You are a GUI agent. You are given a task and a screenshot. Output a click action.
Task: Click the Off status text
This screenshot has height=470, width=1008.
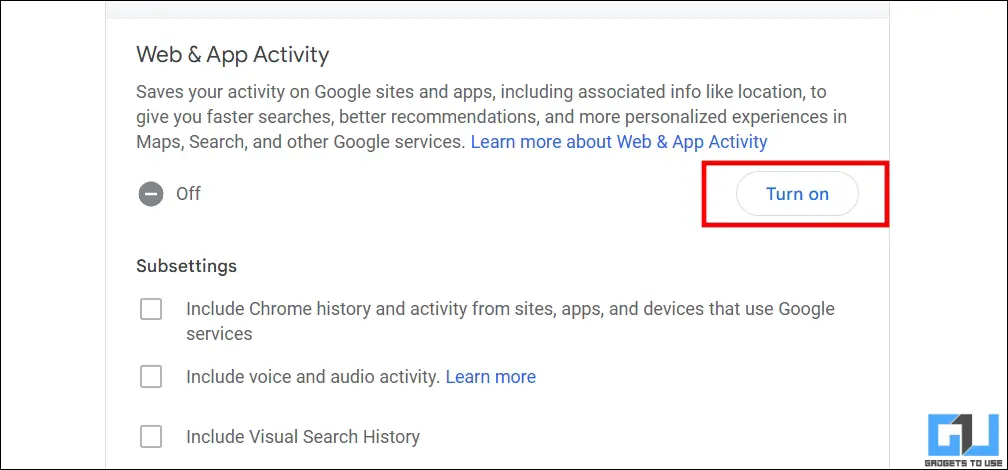pos(188,194)
